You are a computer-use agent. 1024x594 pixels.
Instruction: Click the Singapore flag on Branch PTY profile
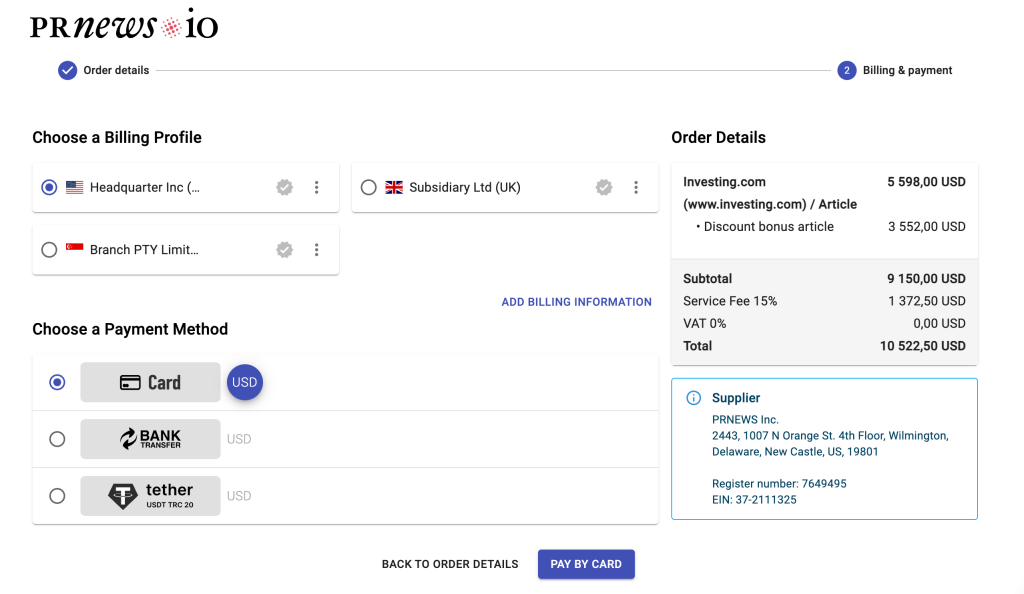pyautogui.click(x=74, y=249)
